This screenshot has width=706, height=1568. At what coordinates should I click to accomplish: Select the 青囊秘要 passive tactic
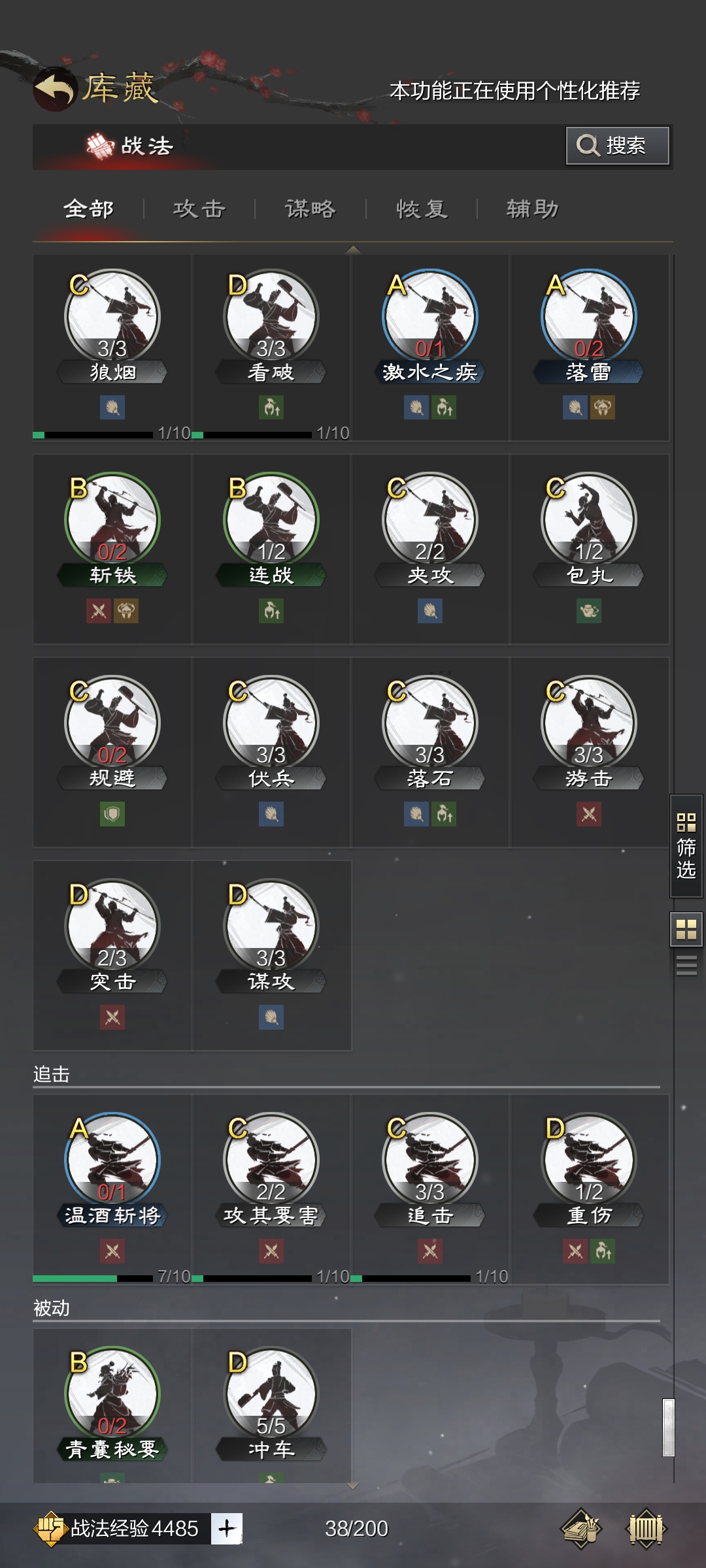pos(112,1405)
